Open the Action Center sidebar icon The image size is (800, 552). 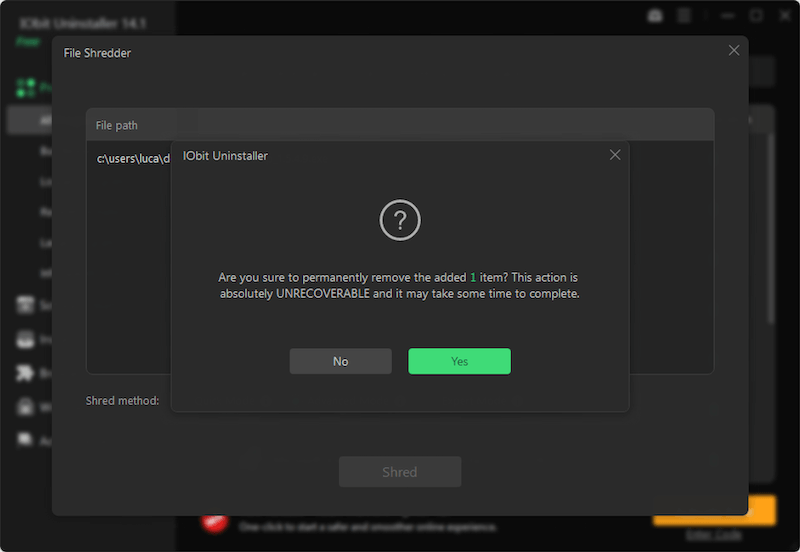(24, 439)
